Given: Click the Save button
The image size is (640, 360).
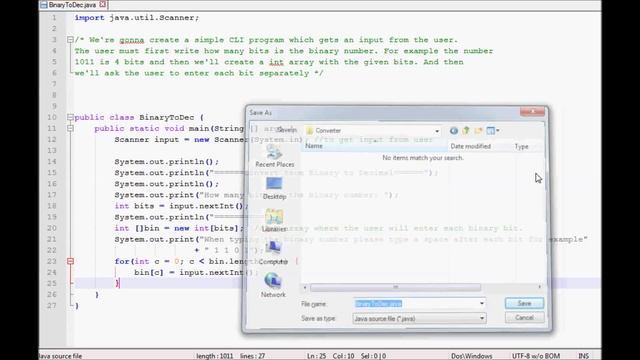Looking at the screenshot, I should pyautogui.click(x=524, y=303).
